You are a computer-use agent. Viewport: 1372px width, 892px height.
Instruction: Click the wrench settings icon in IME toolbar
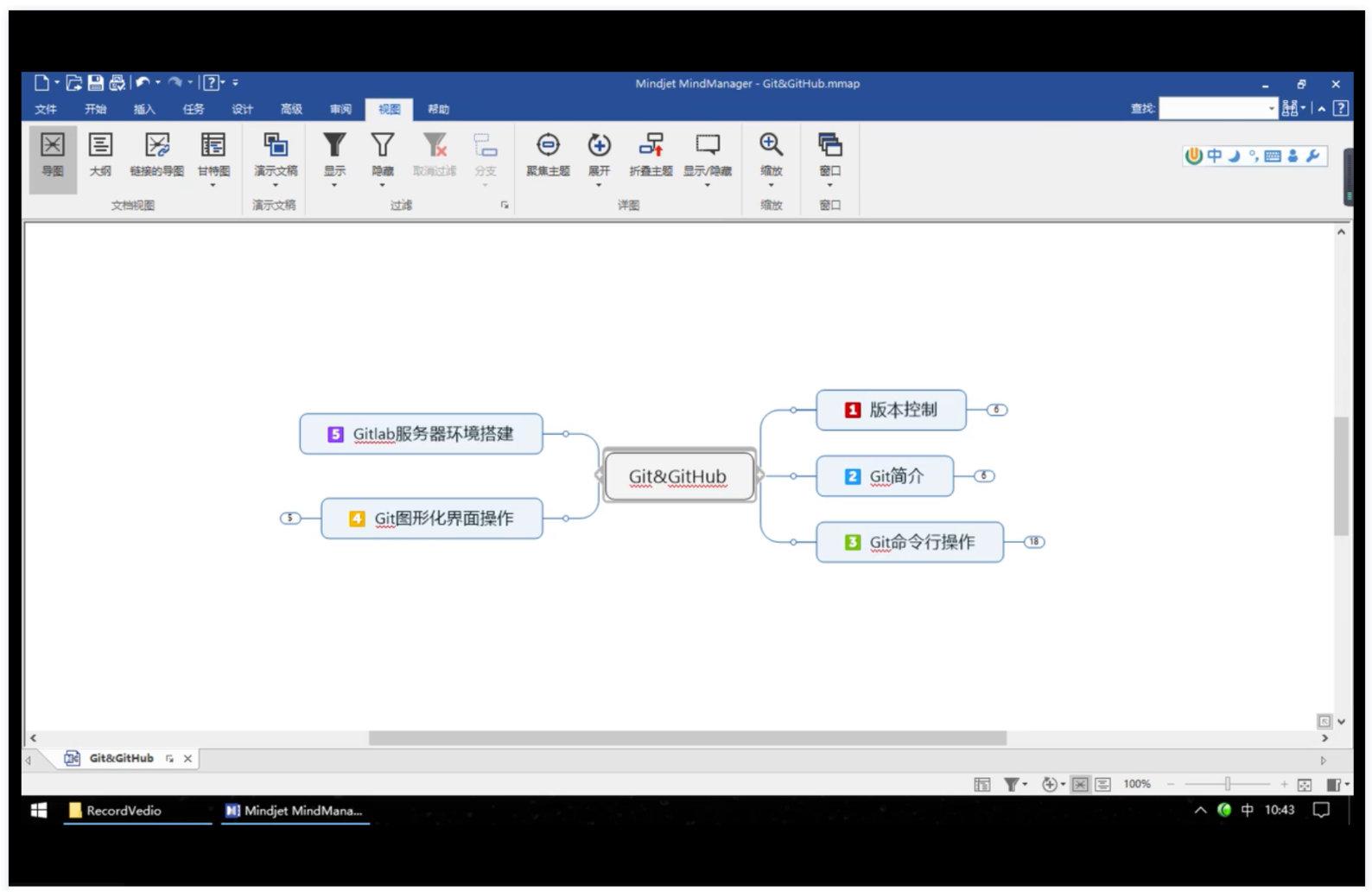(1313, 156)
